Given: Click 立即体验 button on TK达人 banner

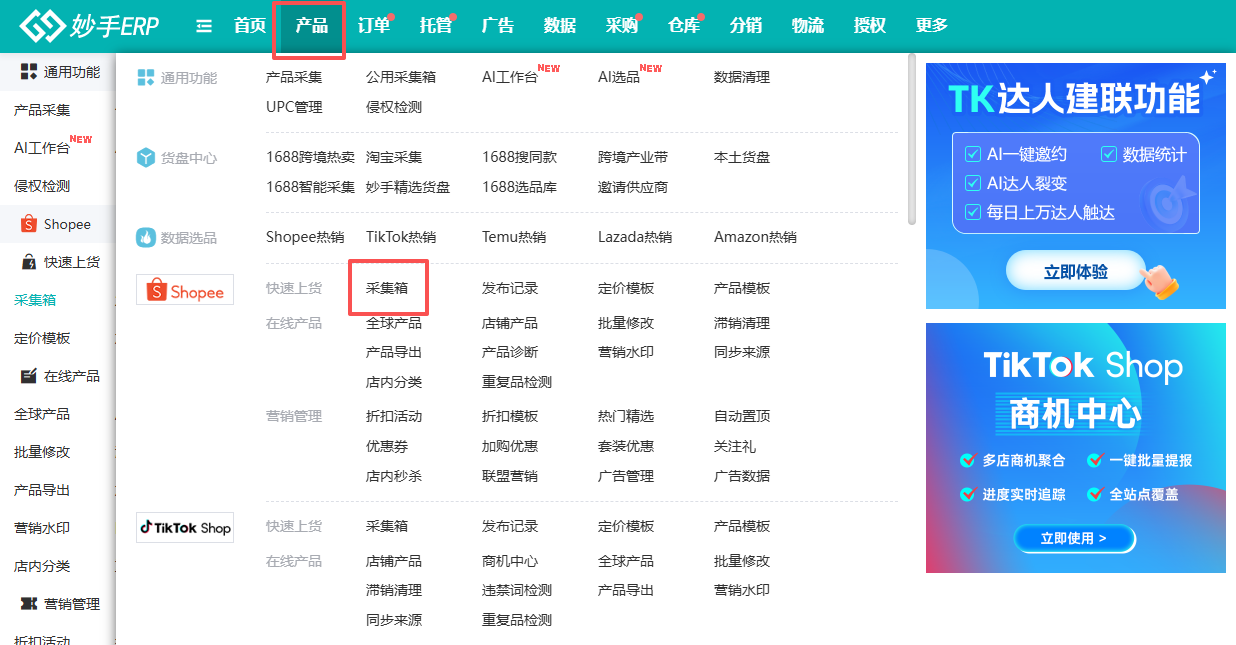Looking at the screenshot, I should [1076, 272].
